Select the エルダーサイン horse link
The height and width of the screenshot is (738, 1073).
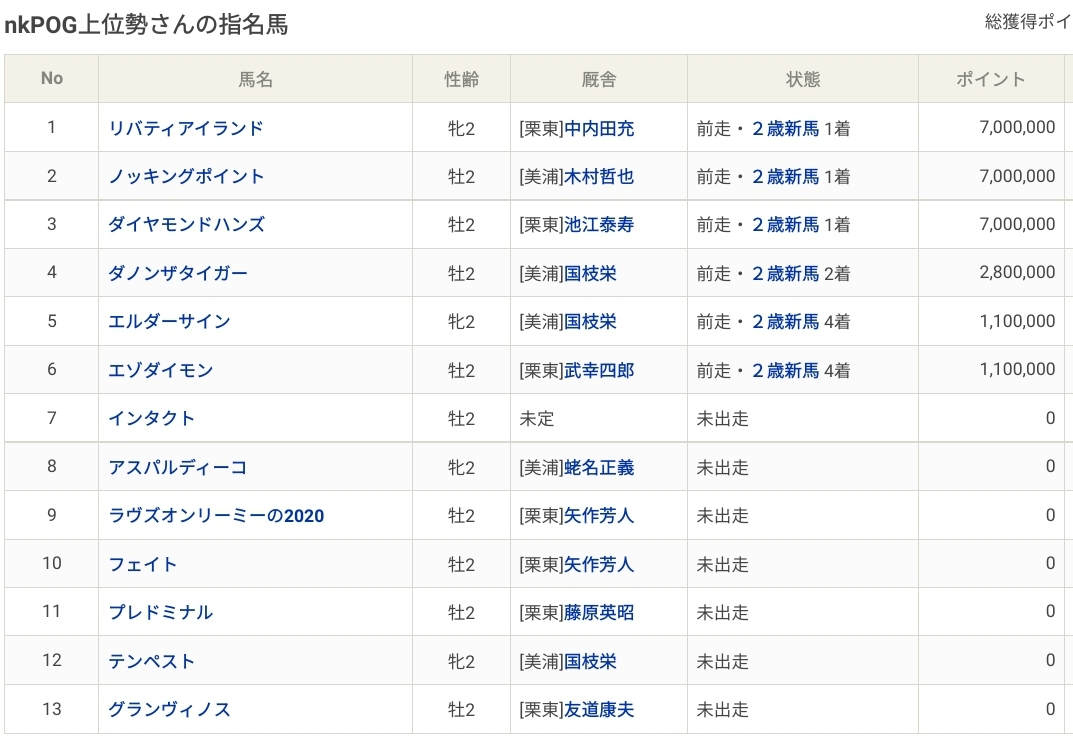pos(170,321)
